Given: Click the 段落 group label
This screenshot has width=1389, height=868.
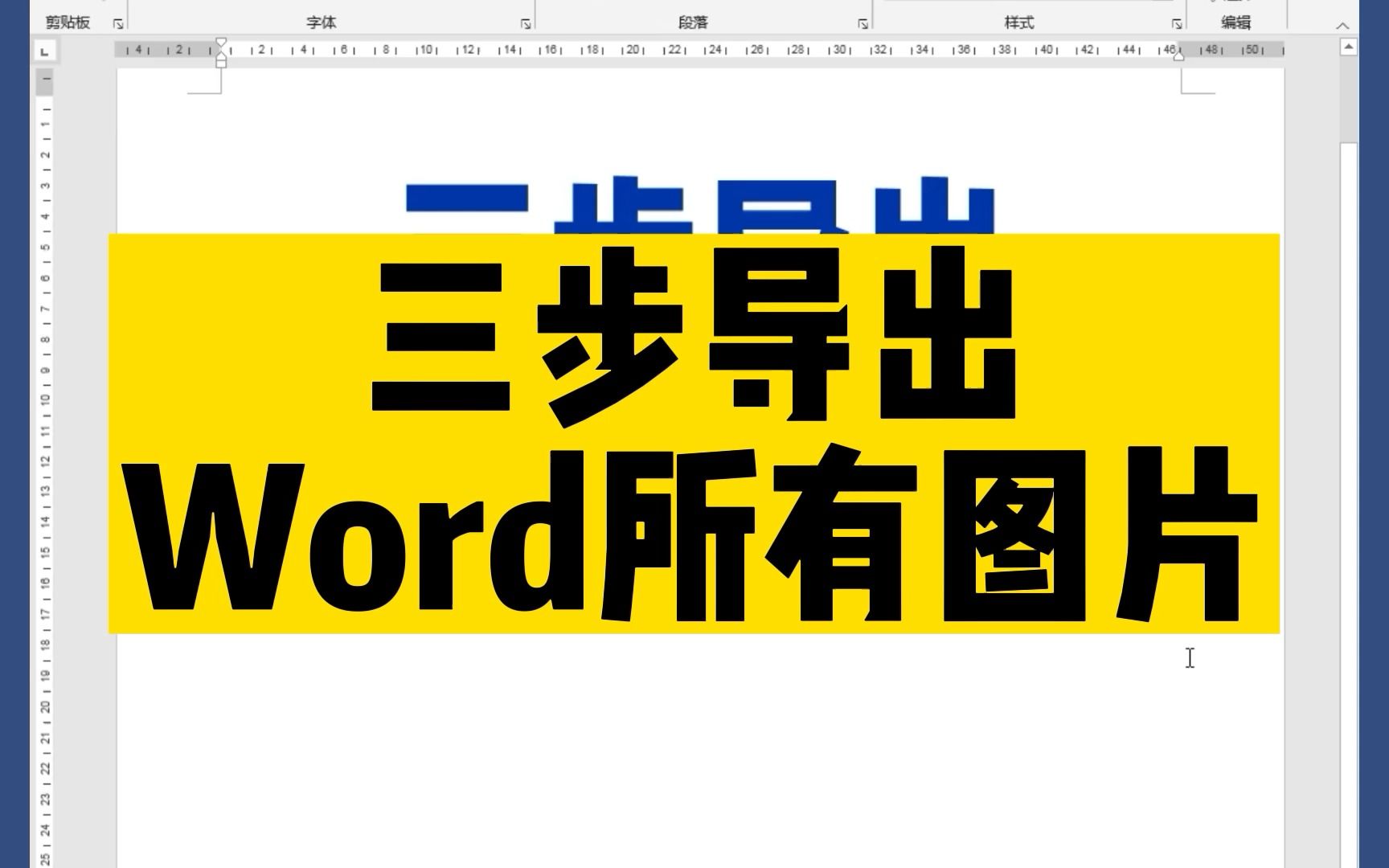Looking at the screenshot, I should (x=693, y=23).
